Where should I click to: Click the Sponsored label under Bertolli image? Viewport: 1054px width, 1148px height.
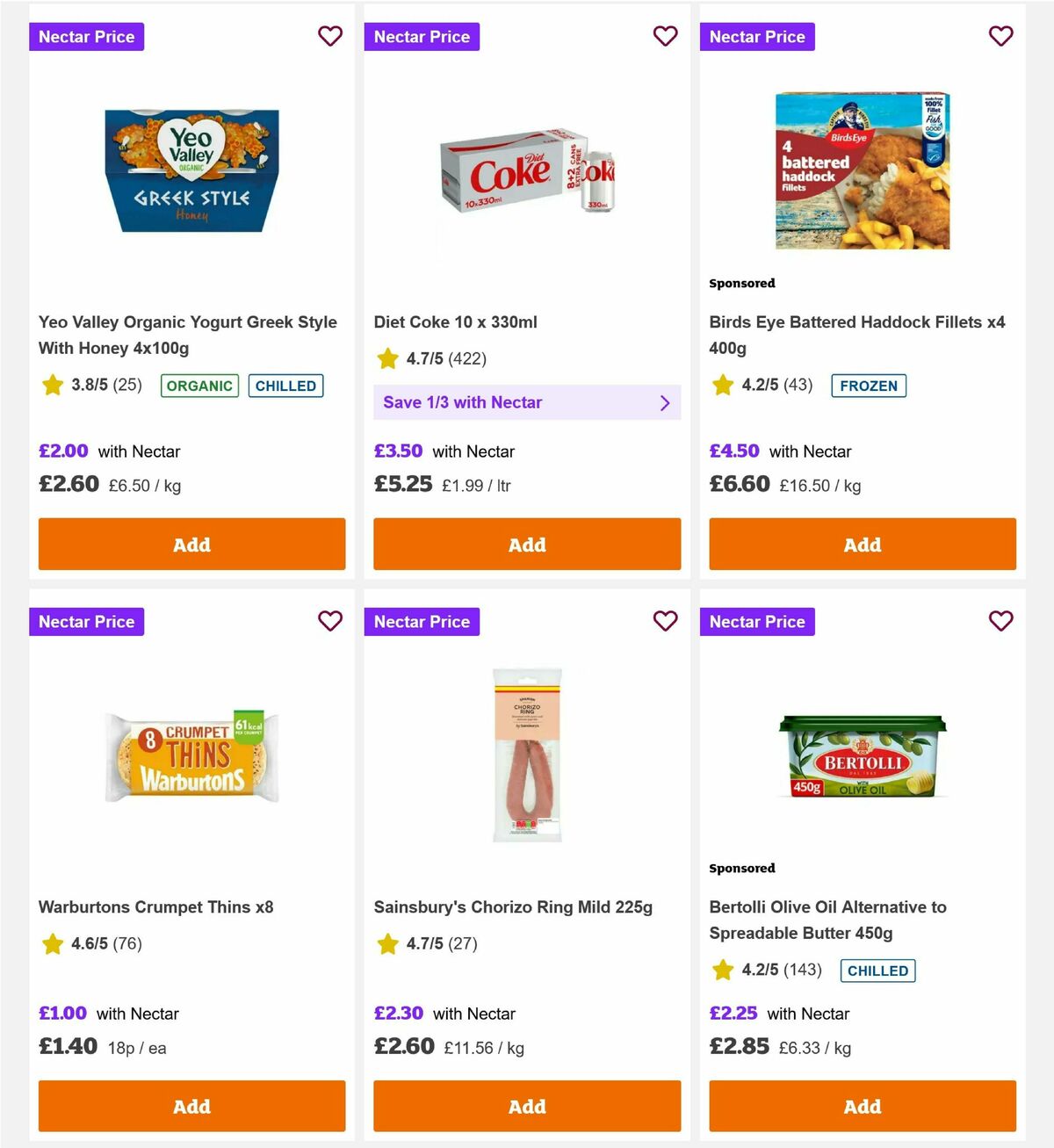pos(742,868)
